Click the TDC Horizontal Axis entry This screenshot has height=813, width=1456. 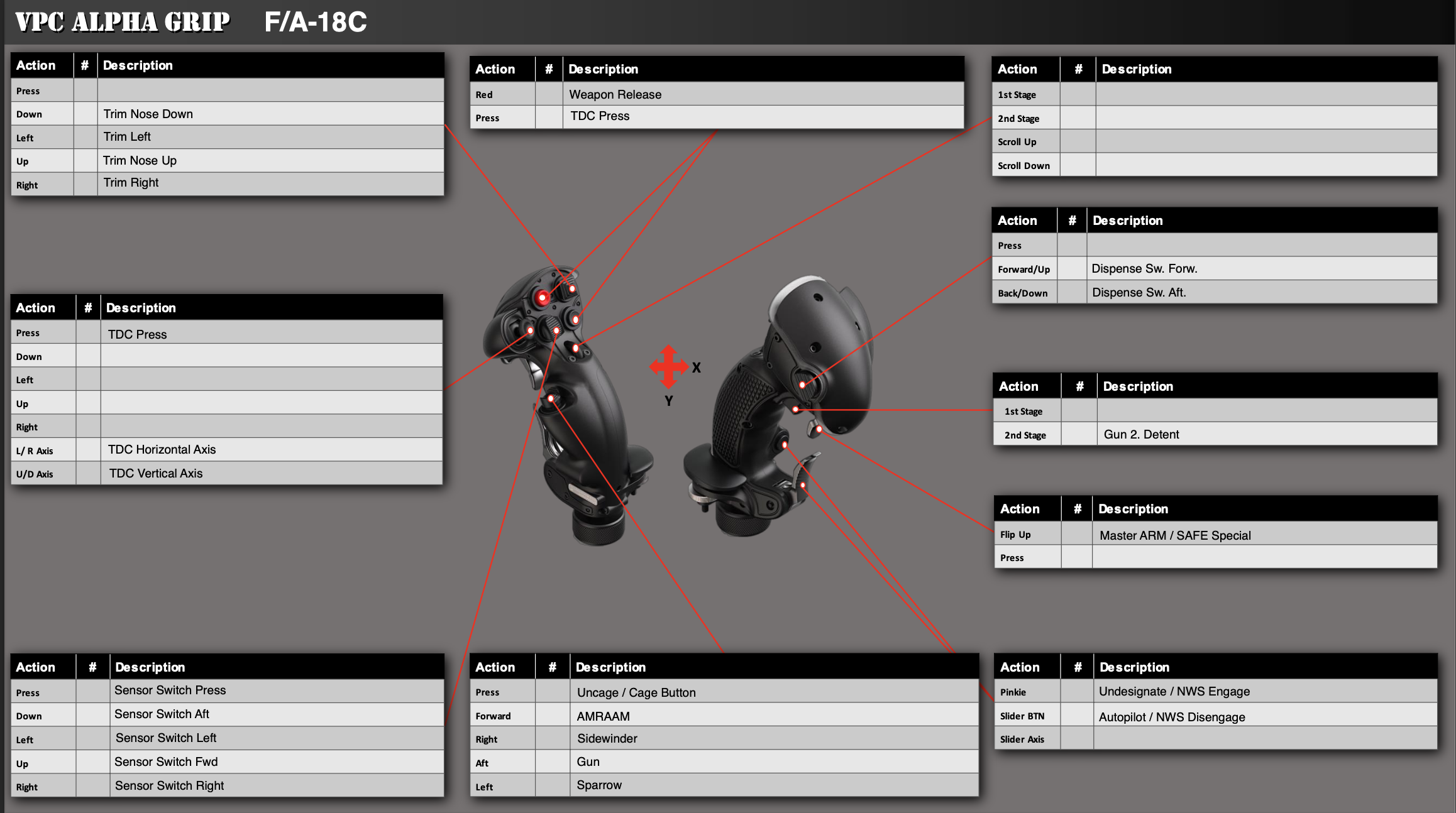click(162, 449)
